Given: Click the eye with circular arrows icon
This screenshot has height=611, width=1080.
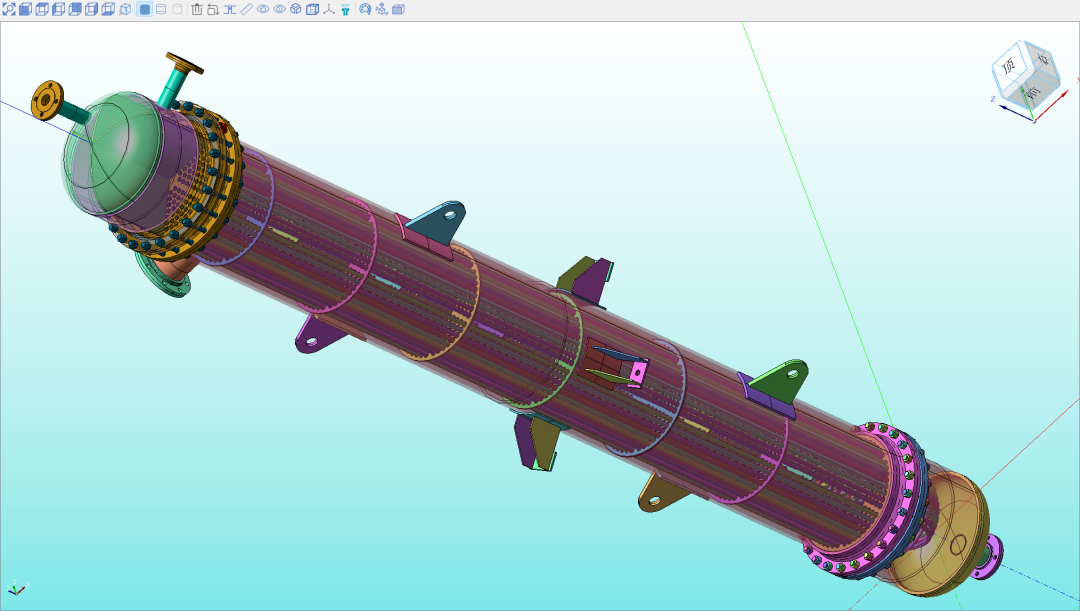Looking at the screenshot, I should [263, 10].
